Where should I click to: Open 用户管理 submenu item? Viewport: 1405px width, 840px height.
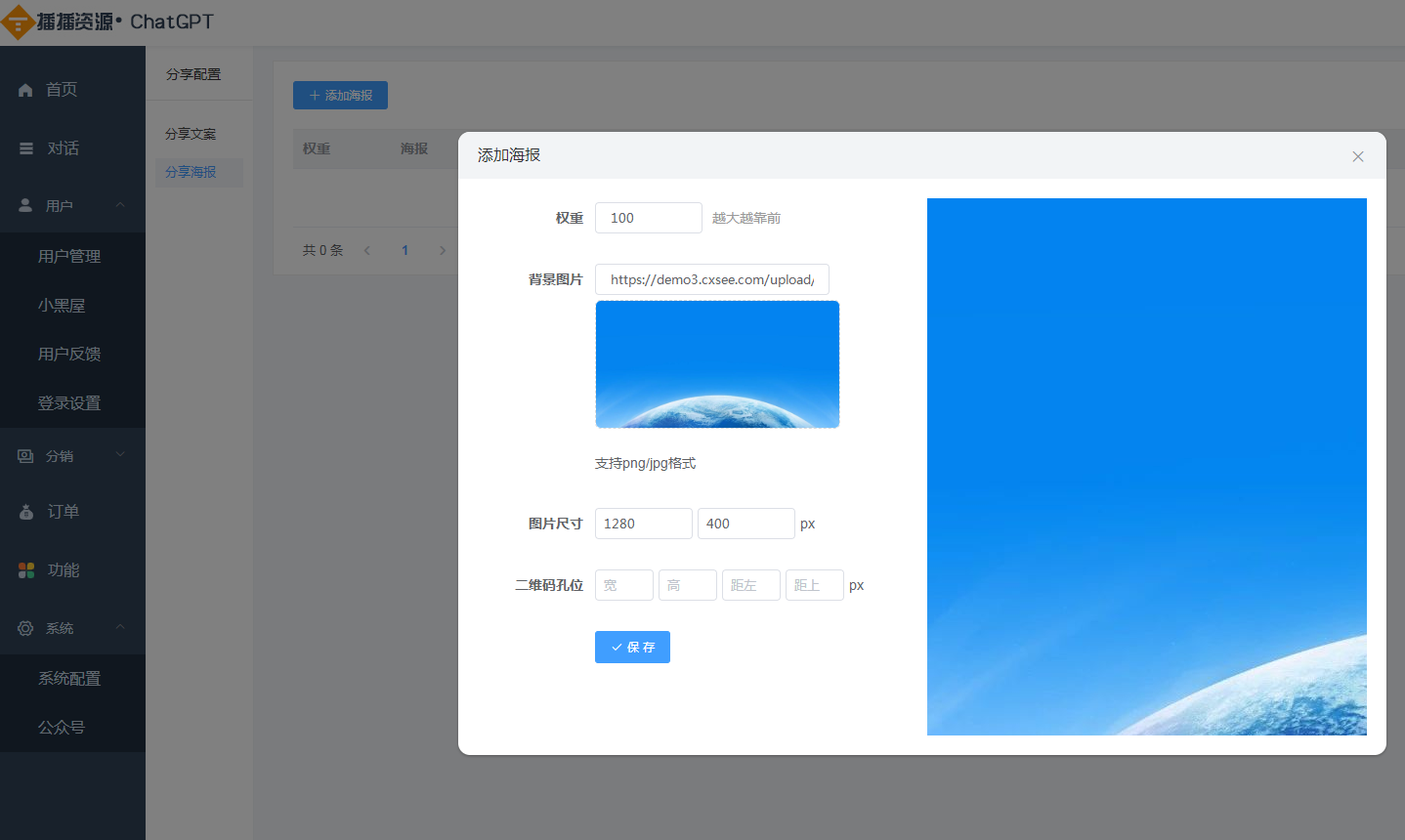point(72,257)
